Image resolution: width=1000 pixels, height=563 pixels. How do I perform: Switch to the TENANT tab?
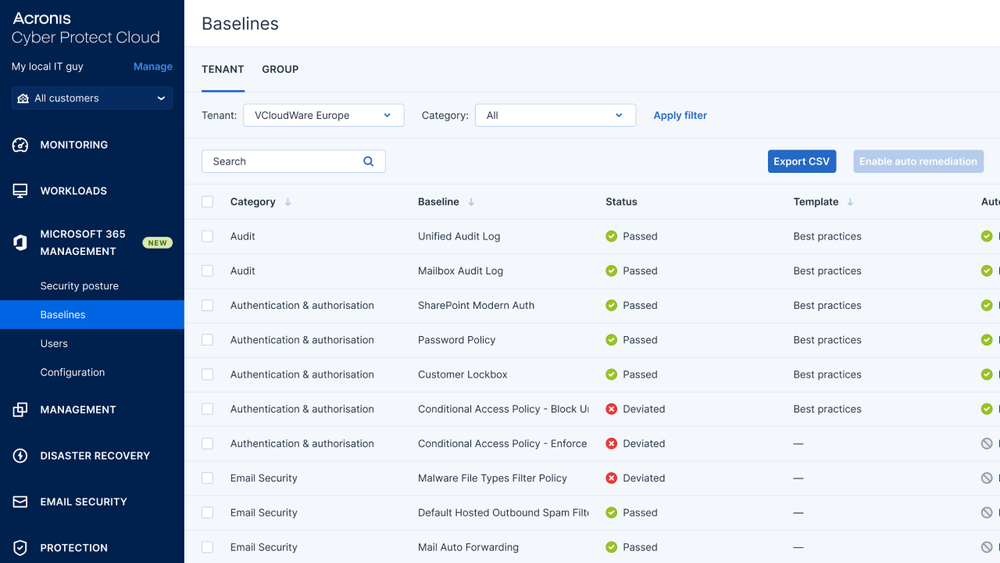[x=223, y=69]
